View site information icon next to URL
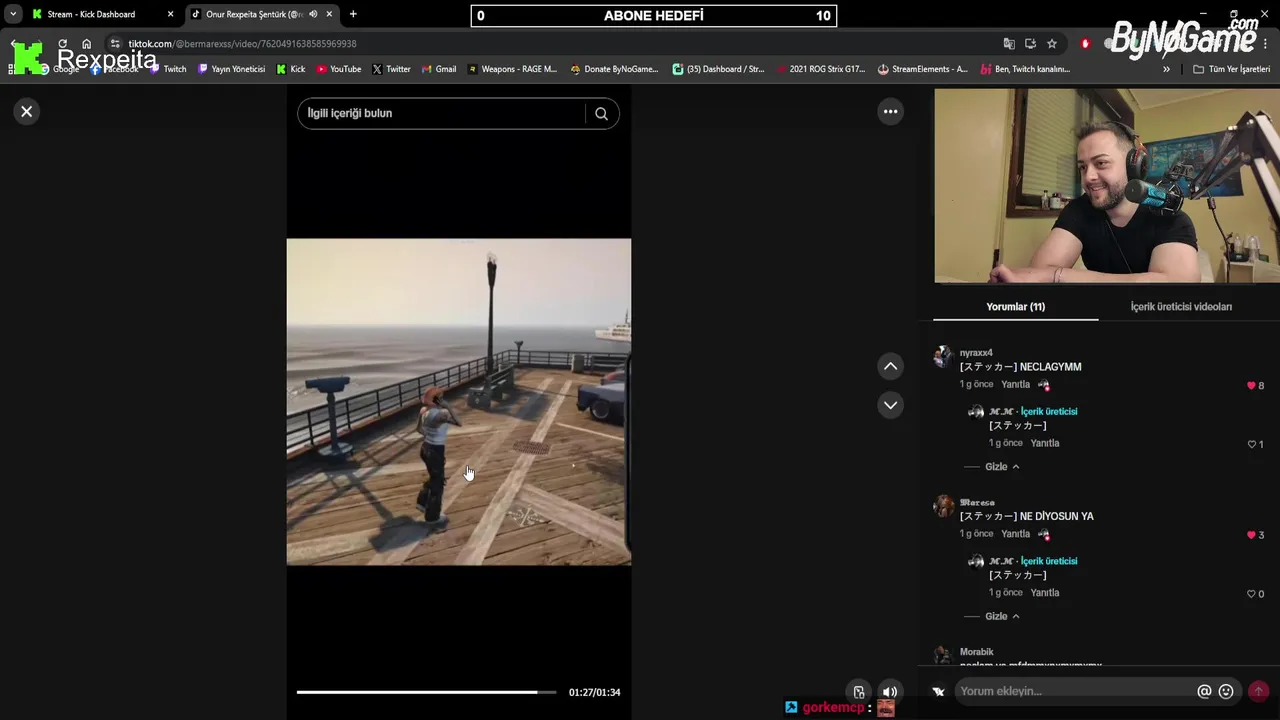Image resolution: width=1280 pixels, height=720 pixels. (x=115, y=44)
